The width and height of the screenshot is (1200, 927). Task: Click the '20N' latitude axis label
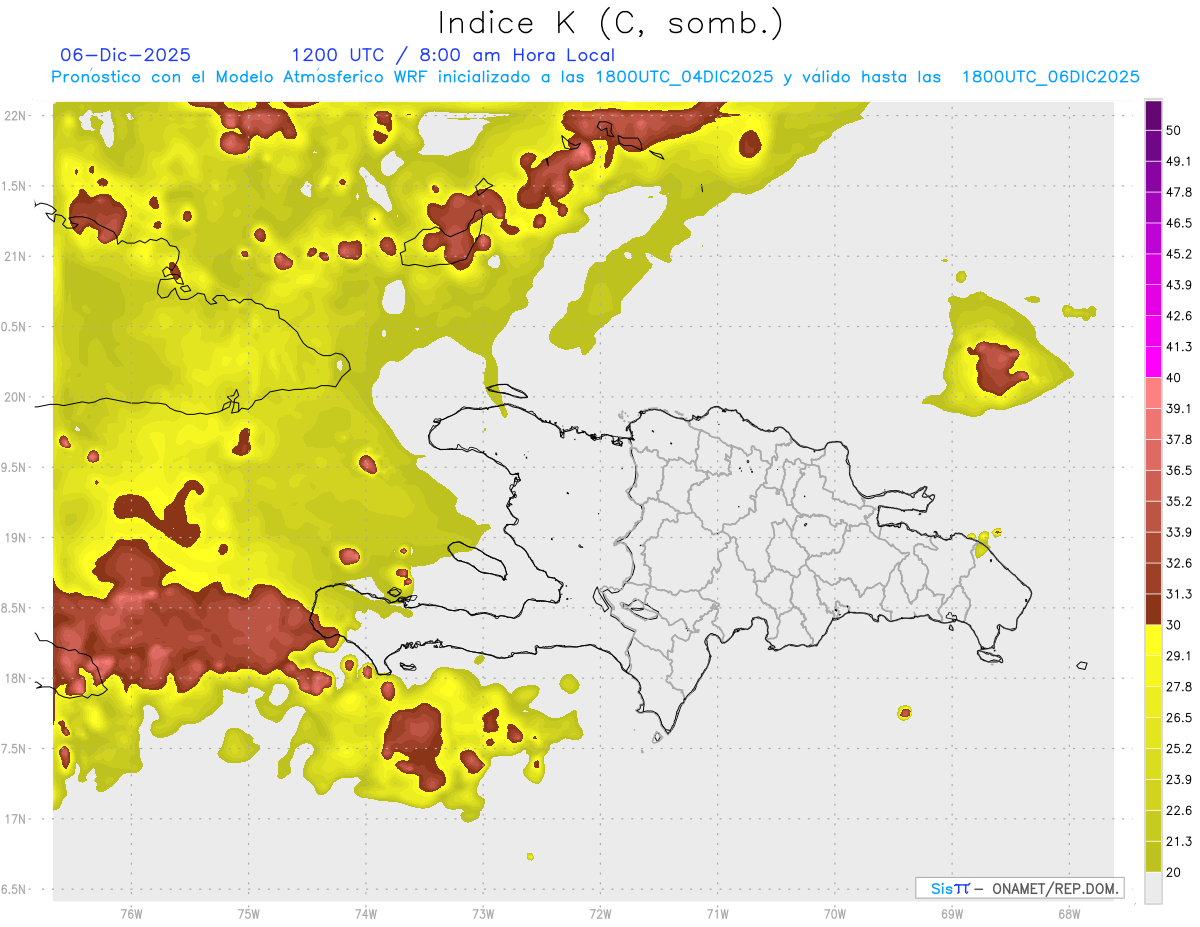click(x=17, y=397)
